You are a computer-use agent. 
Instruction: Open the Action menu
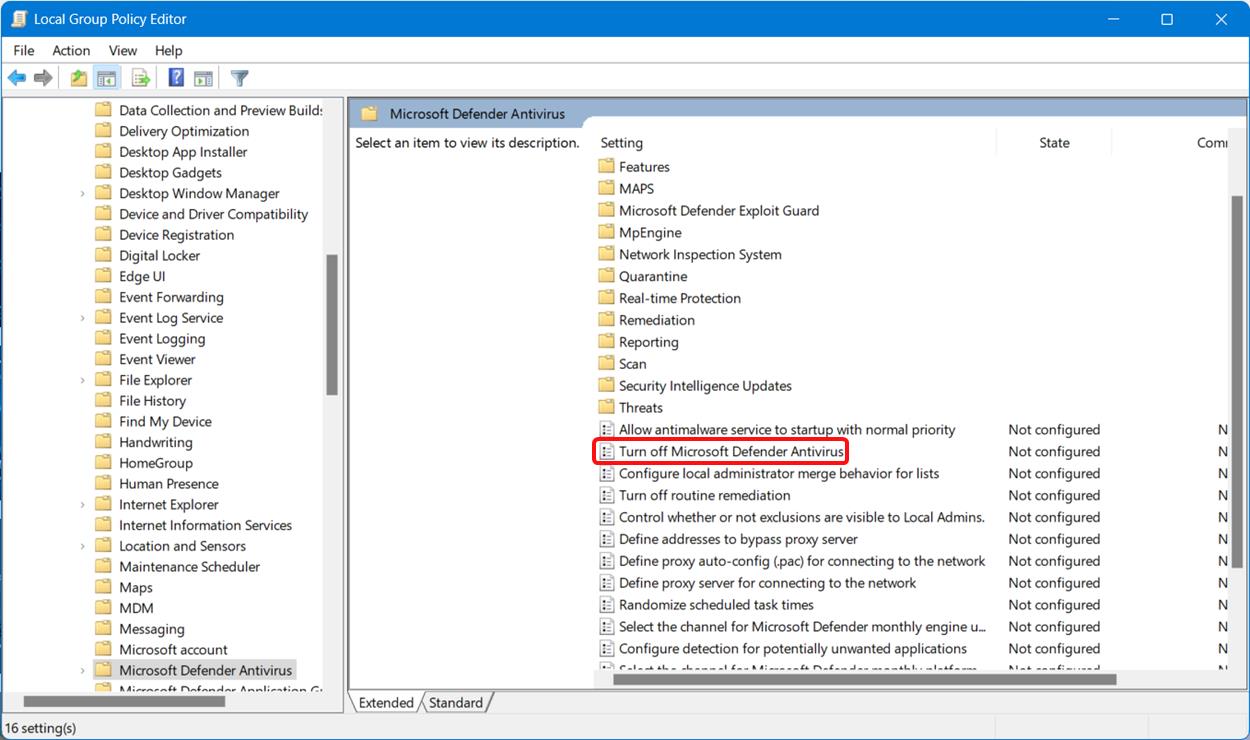(70, 50)
